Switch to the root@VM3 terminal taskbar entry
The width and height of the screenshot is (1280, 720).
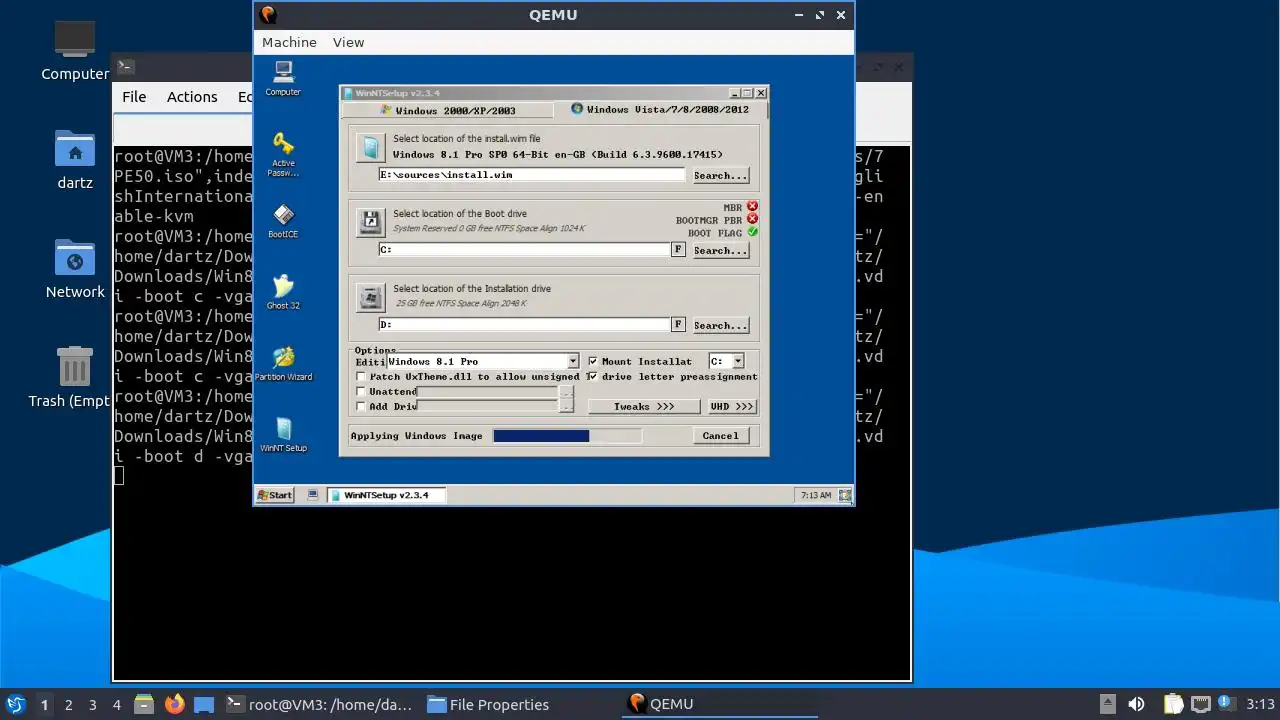click(319, 704)
